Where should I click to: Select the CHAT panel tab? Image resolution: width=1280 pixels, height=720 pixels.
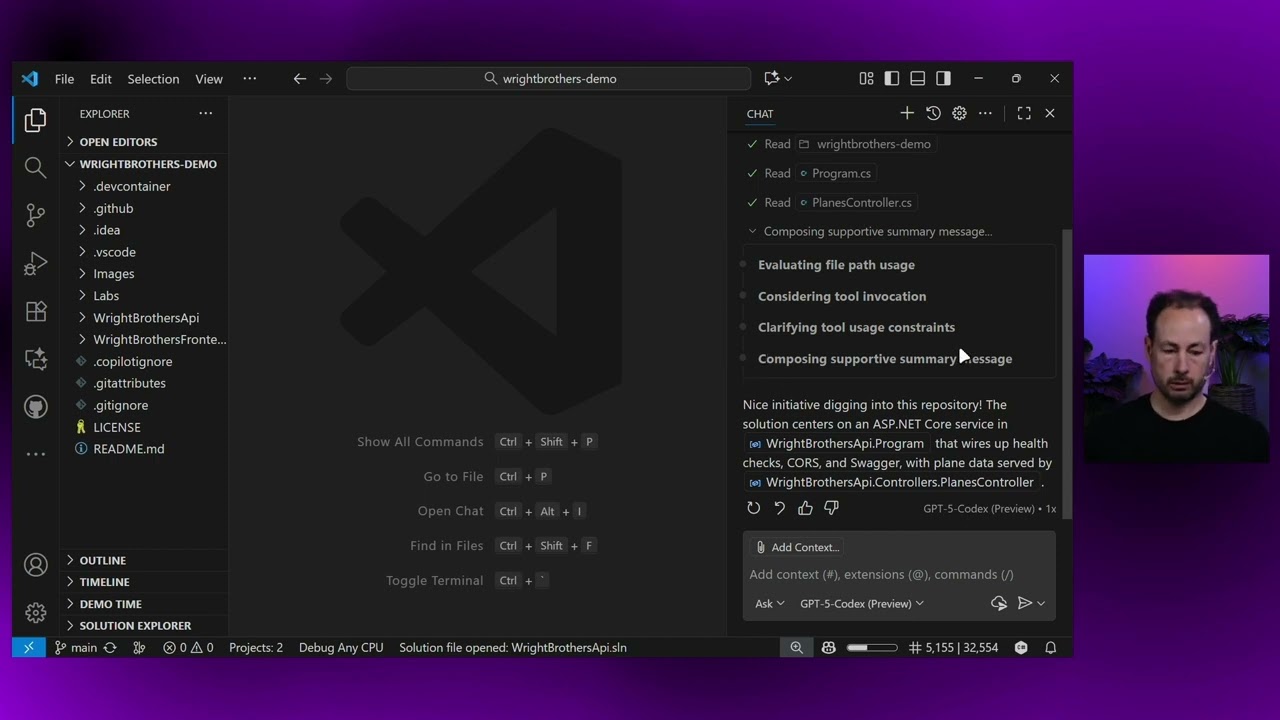760,114
